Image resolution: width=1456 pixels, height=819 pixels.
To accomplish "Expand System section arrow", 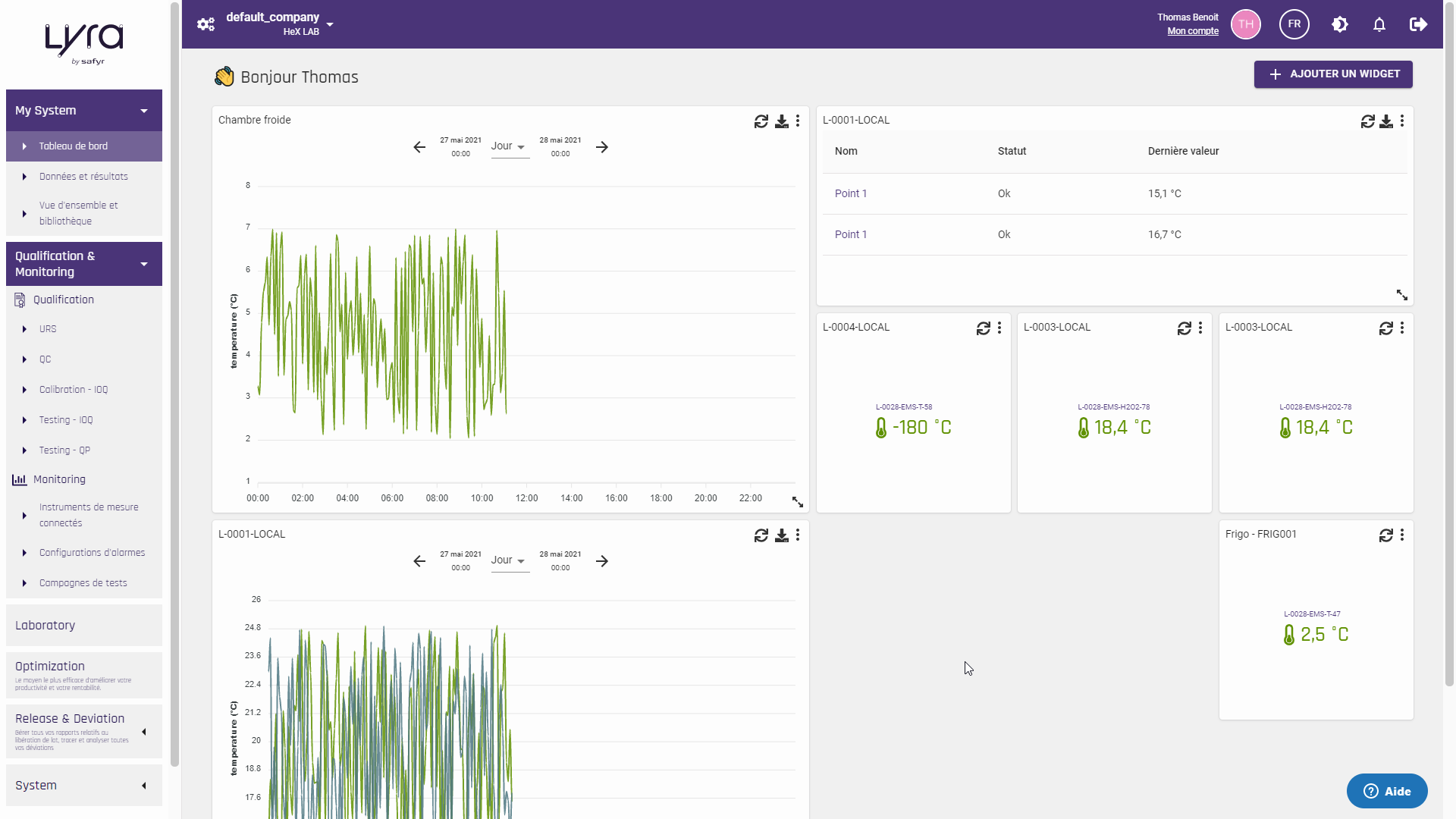I will pos(144,786).
